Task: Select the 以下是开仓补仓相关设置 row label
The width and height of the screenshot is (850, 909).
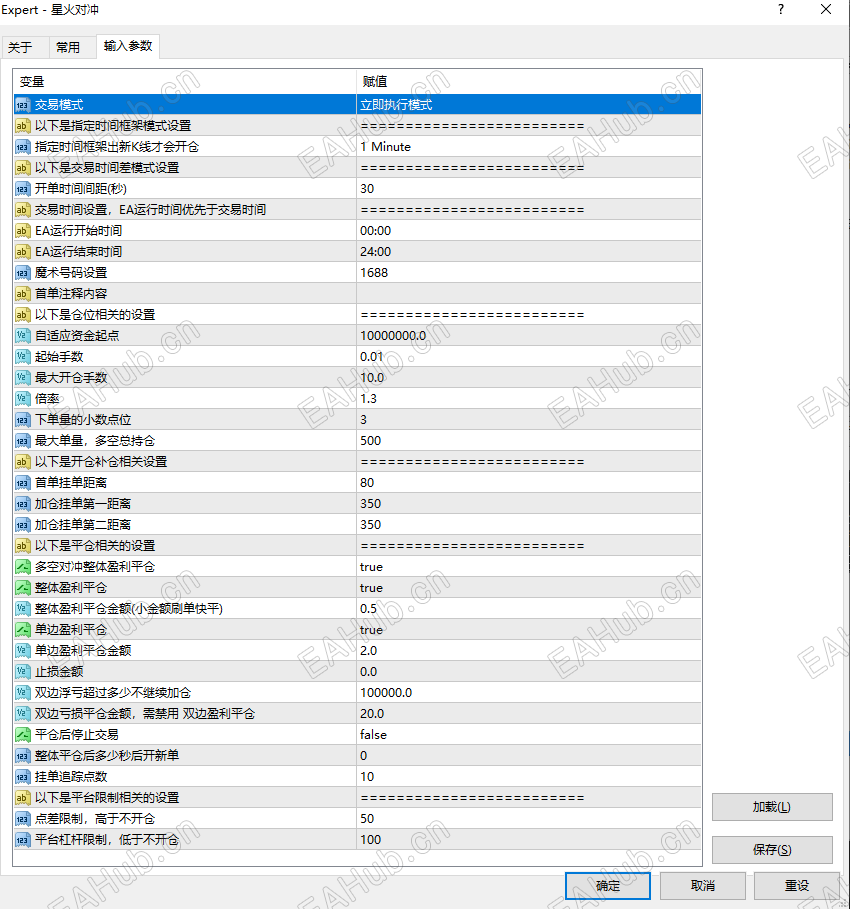Action: click(101, 461)
